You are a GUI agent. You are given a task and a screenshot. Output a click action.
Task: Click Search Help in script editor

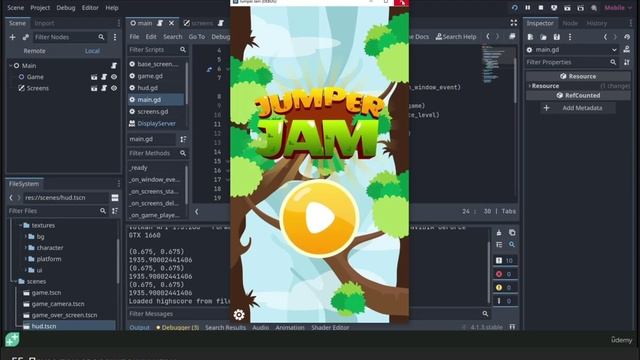456,37
